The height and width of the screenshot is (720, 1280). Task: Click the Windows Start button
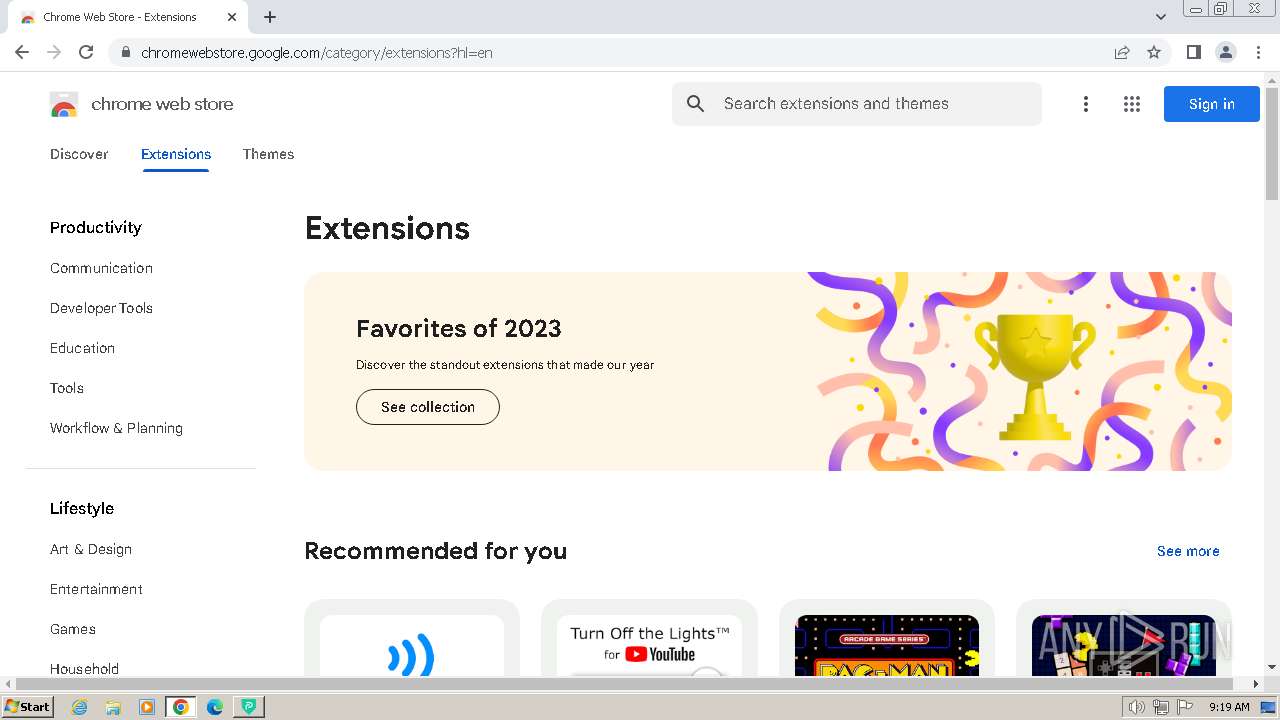click(x=27, y=707)
